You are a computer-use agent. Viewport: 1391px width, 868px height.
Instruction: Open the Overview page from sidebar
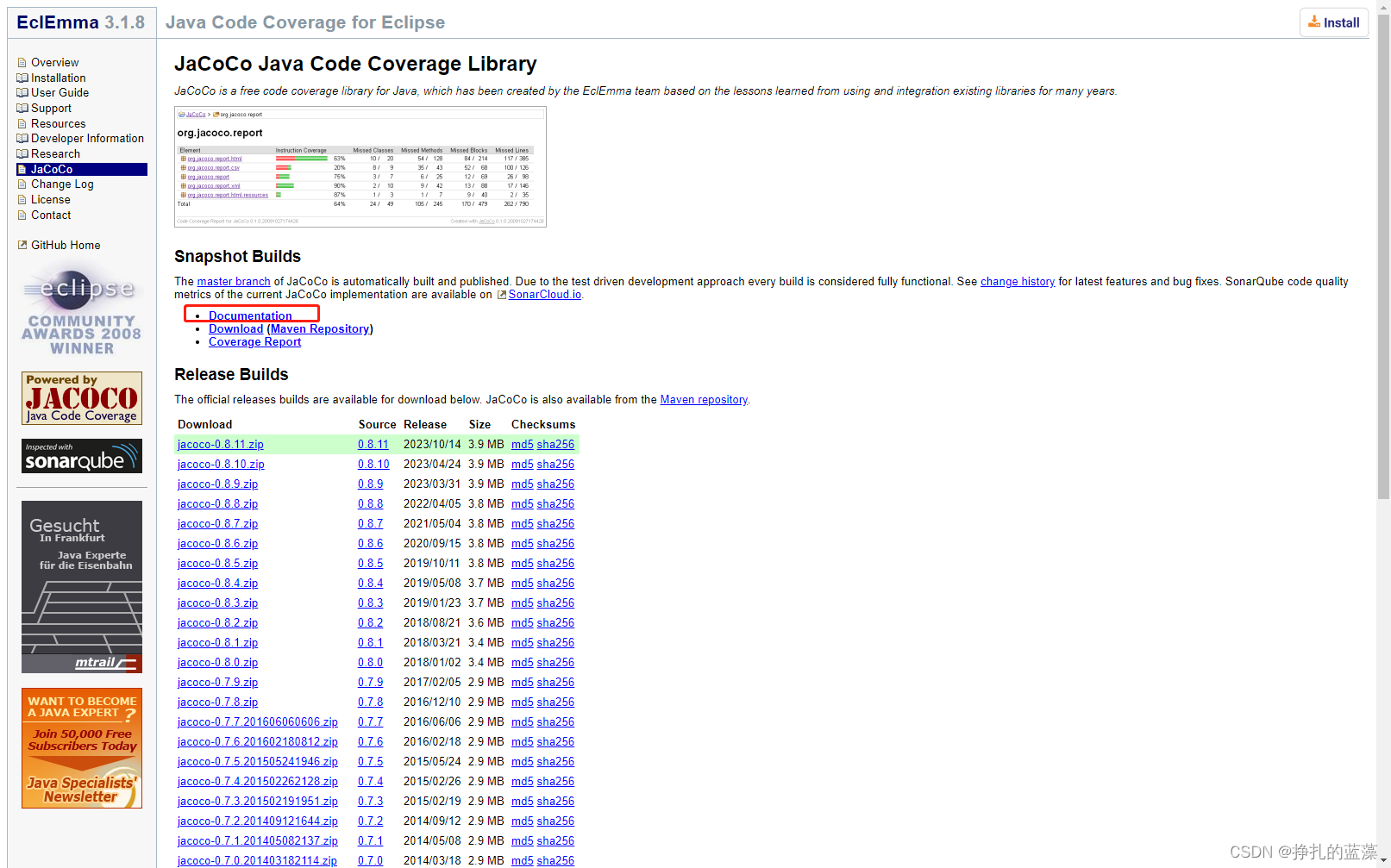tap(55, 62)
